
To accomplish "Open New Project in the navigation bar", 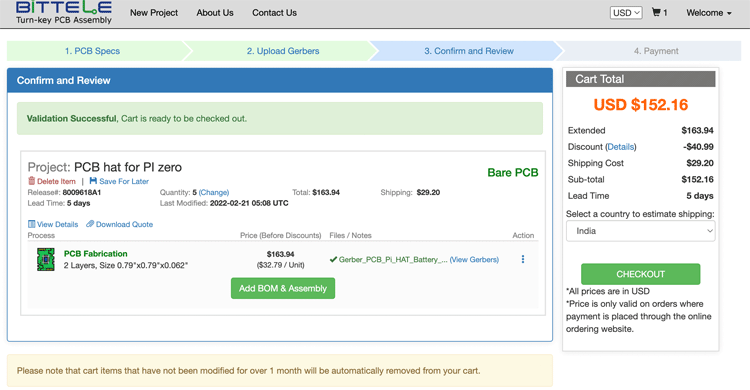I will coord(154,13).
